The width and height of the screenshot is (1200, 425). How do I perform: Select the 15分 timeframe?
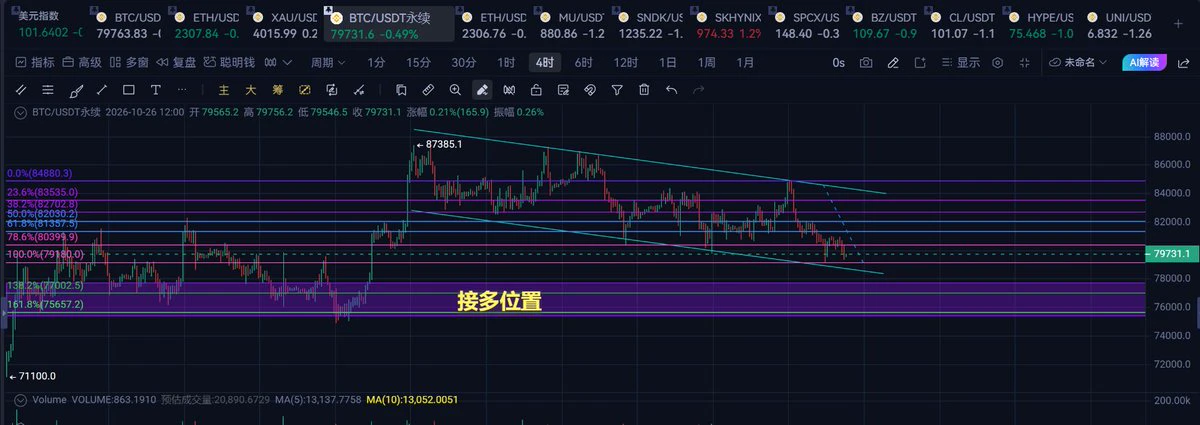[x=418, y=62]
